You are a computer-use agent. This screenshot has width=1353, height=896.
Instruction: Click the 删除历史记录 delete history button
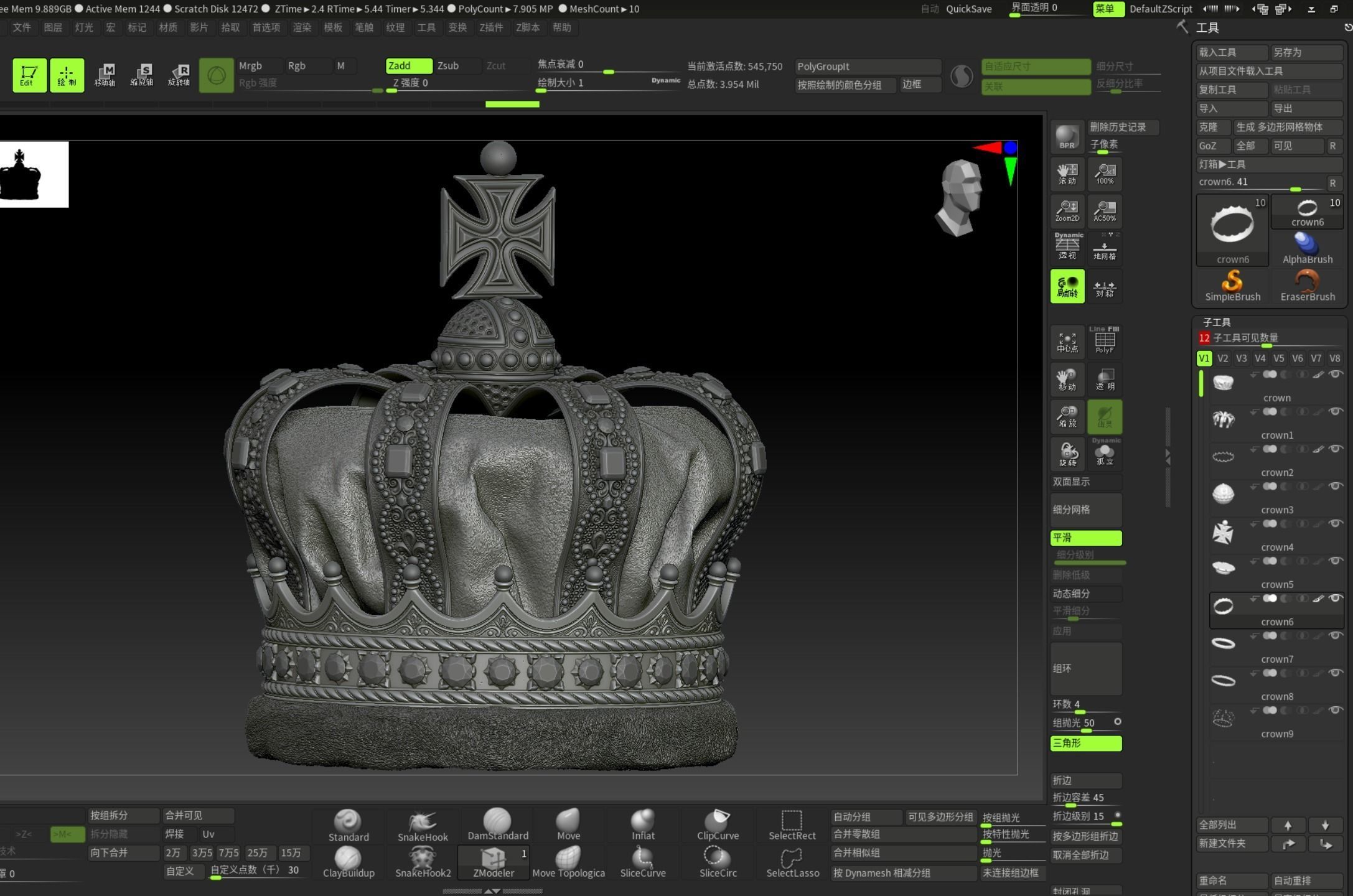[1123, 127]
